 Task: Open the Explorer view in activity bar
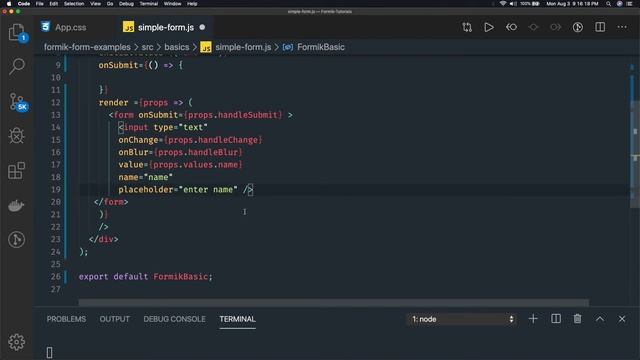(x=17, y=33)
